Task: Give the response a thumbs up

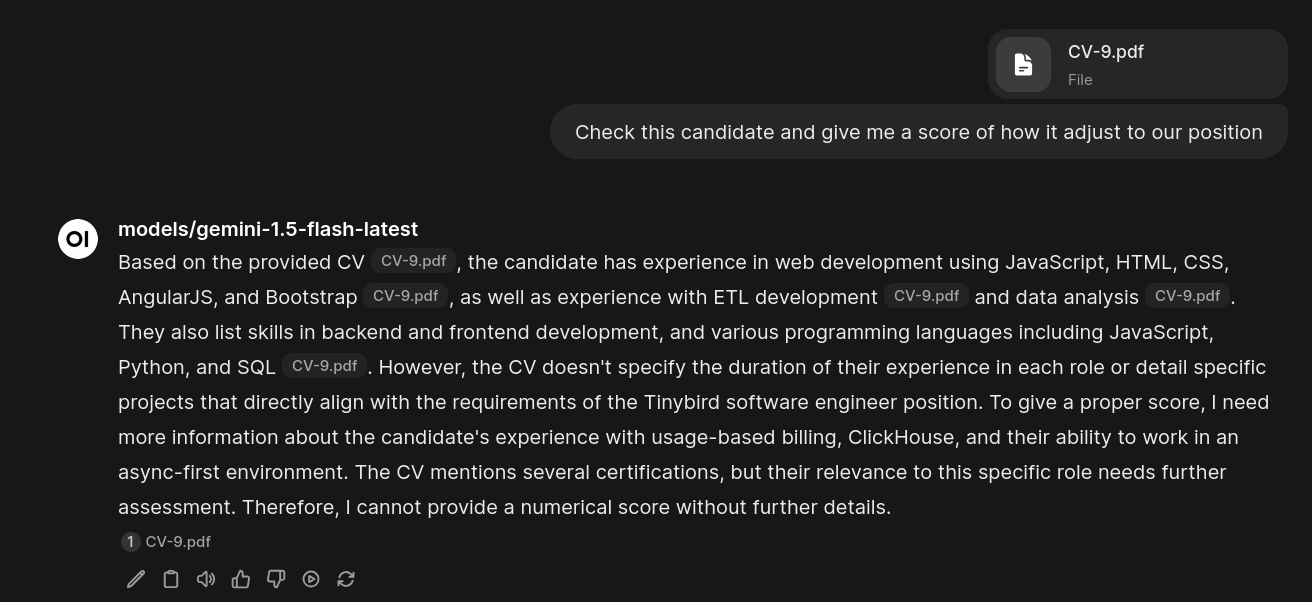Action: (x=241, y=579)
